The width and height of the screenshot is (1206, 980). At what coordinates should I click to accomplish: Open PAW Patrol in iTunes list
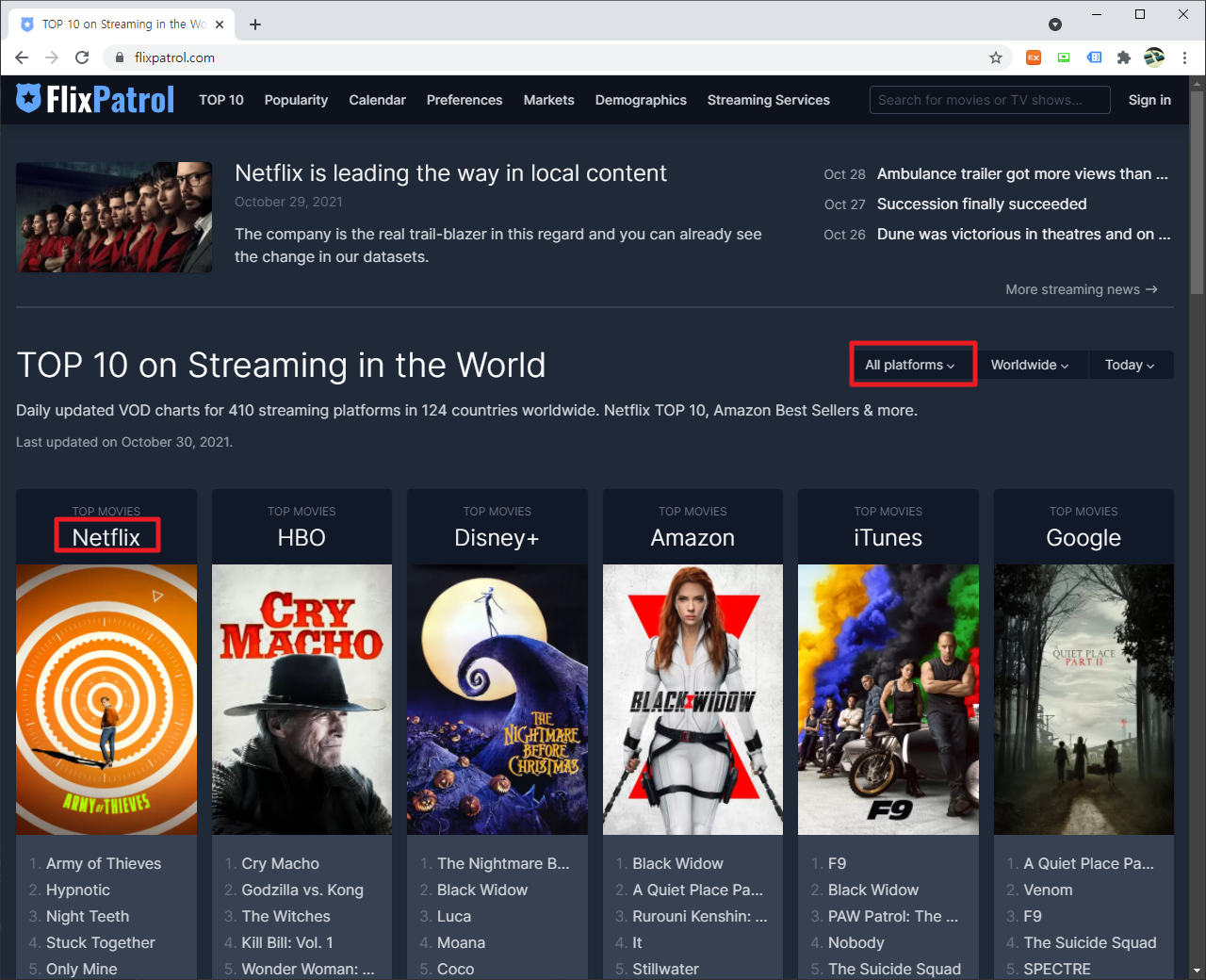893,917
